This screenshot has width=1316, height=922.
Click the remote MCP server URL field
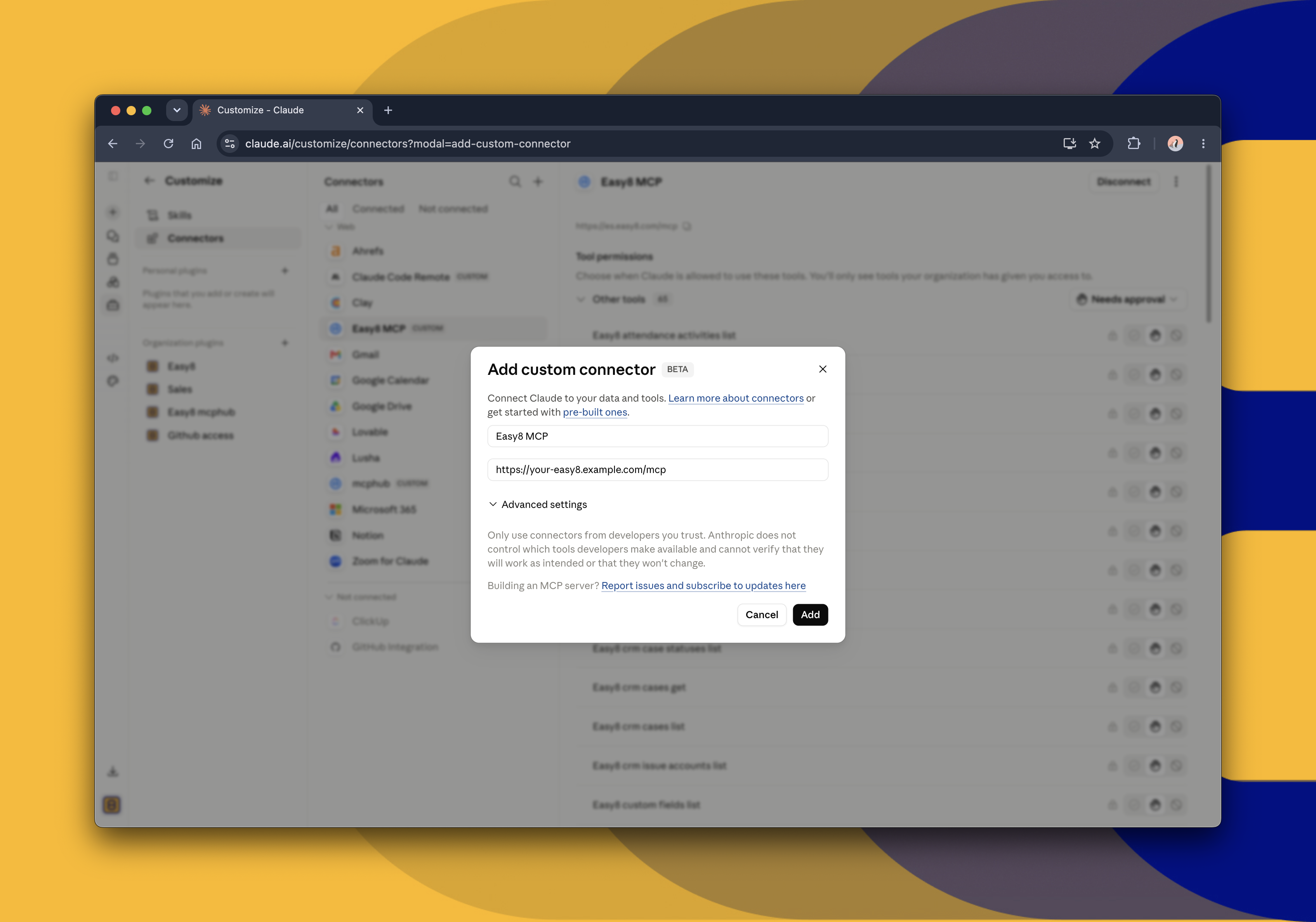click(658, 469)
